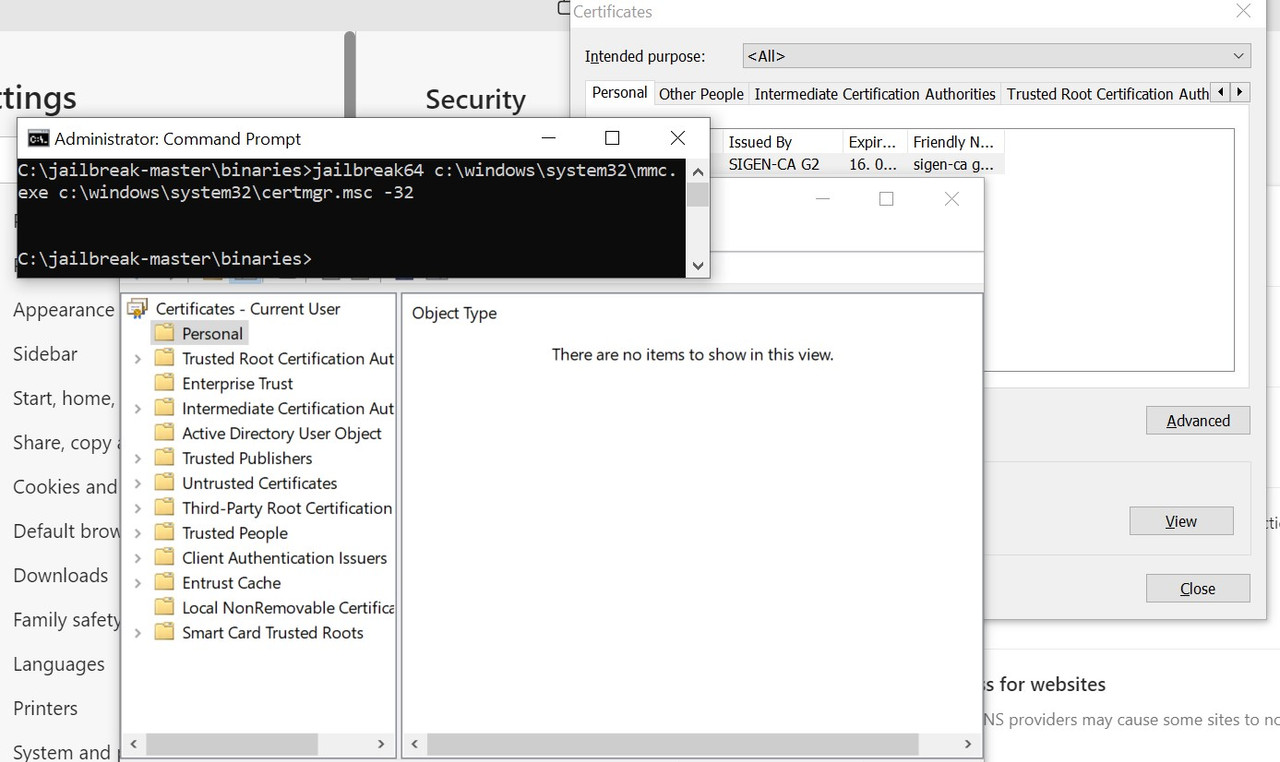Click Close button in Certificates dialog
Viewport: 1280px width, 762px height.
click(1198, 588)
